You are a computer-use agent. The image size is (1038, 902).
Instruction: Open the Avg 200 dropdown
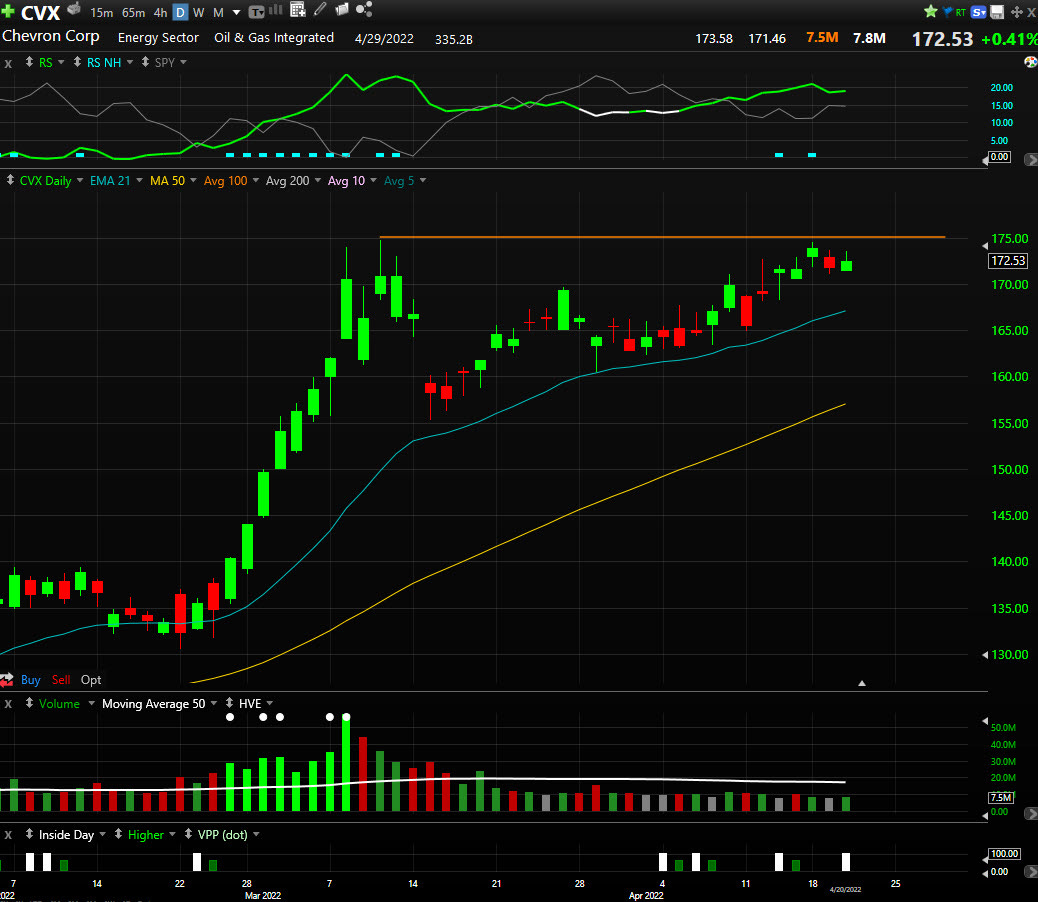[318, 180]
